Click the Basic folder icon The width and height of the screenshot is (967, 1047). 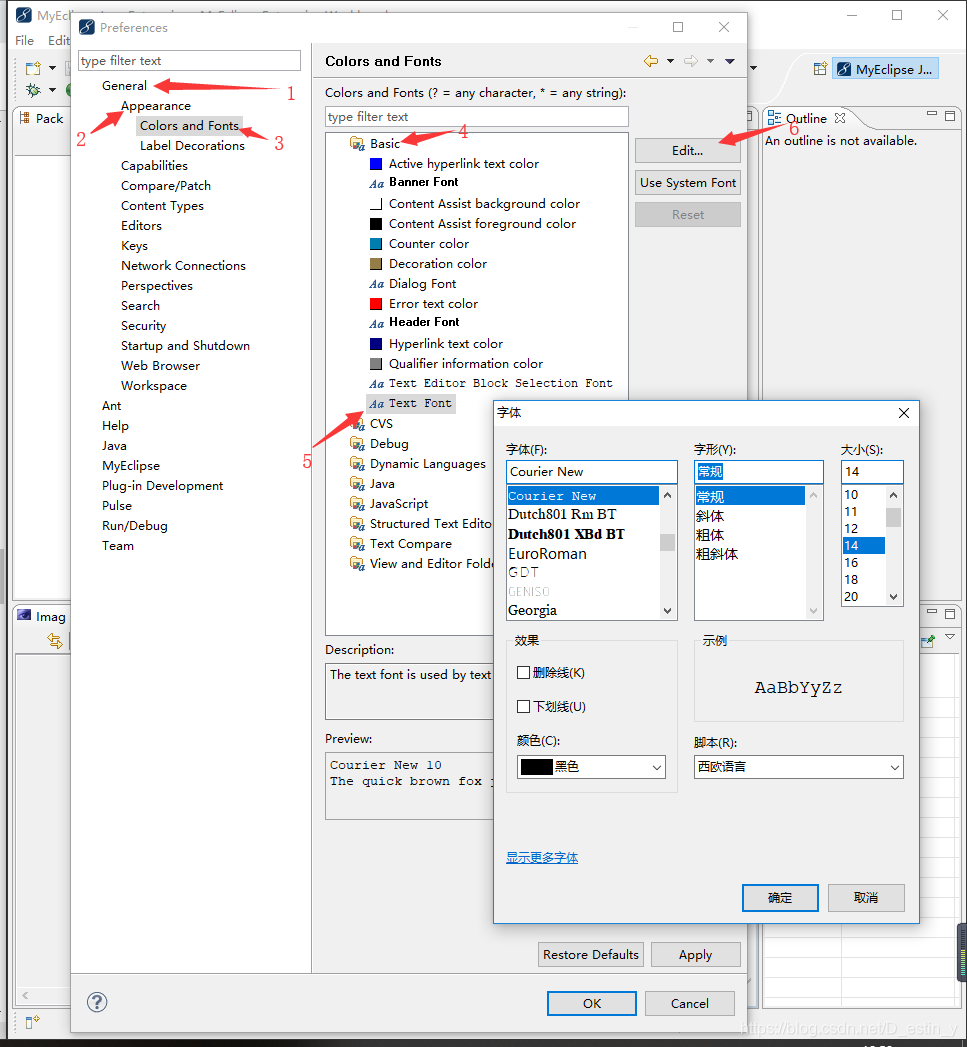[x=357, y=144]
